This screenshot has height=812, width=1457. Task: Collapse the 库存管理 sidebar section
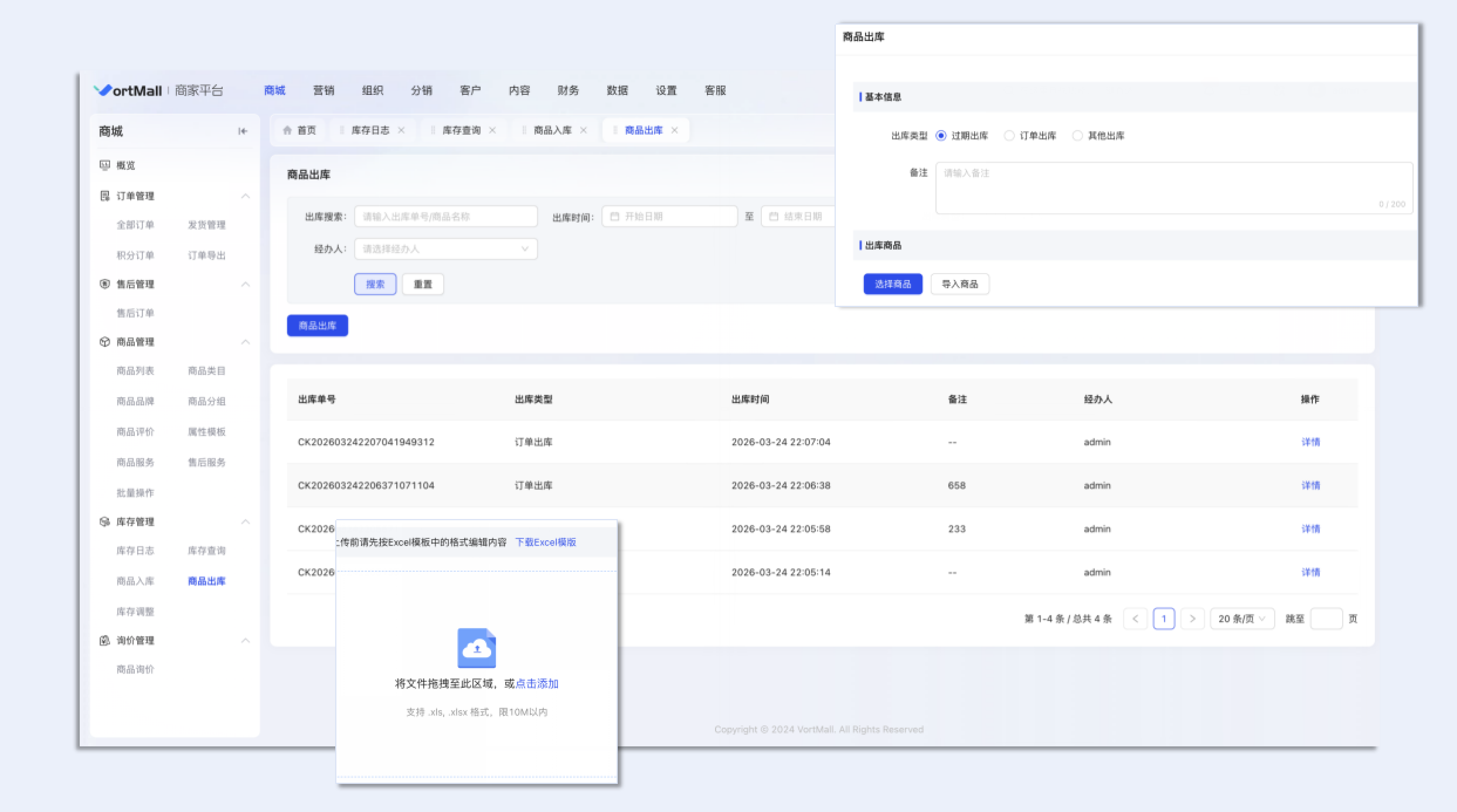[x=246, y=521]
